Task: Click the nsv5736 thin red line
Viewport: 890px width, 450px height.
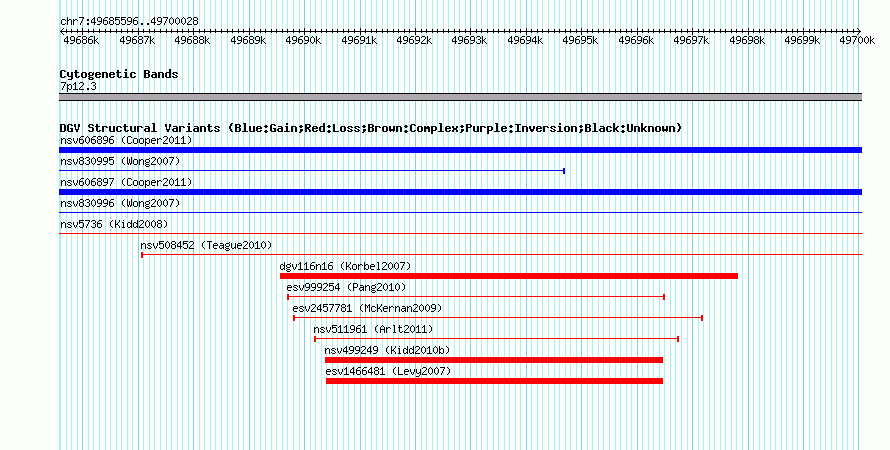Action: (x=460, y=234)
